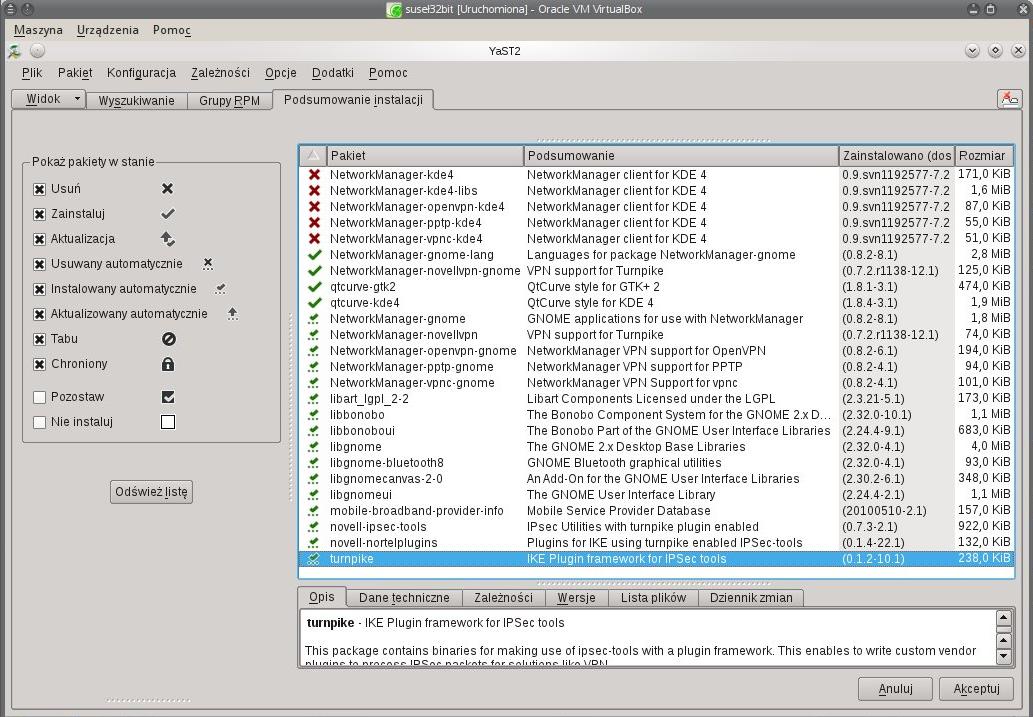
Task: Click the blocked-circle icon next to Tabu
Action: click(167, 339)
